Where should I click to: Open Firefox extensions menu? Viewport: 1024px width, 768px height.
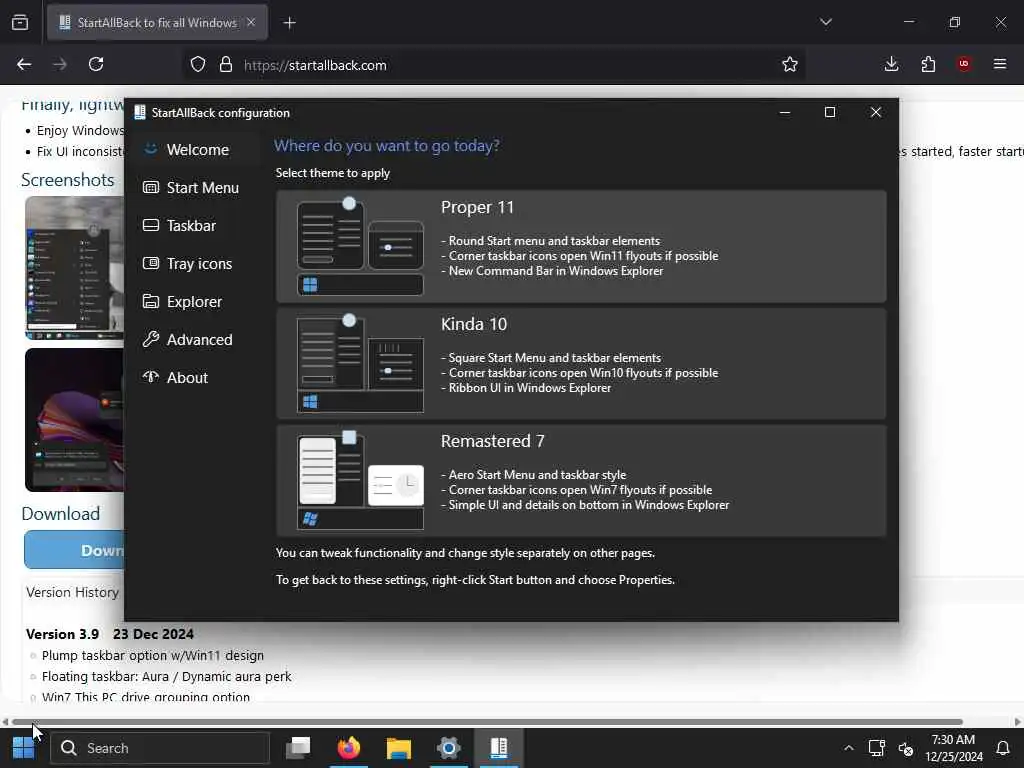pos(928,64)
